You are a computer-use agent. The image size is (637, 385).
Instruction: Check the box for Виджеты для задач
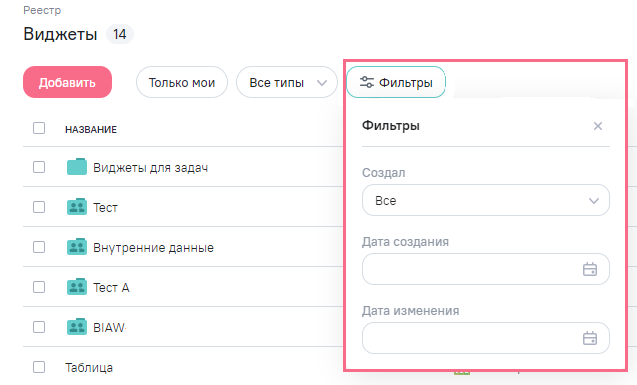(39, 167)
